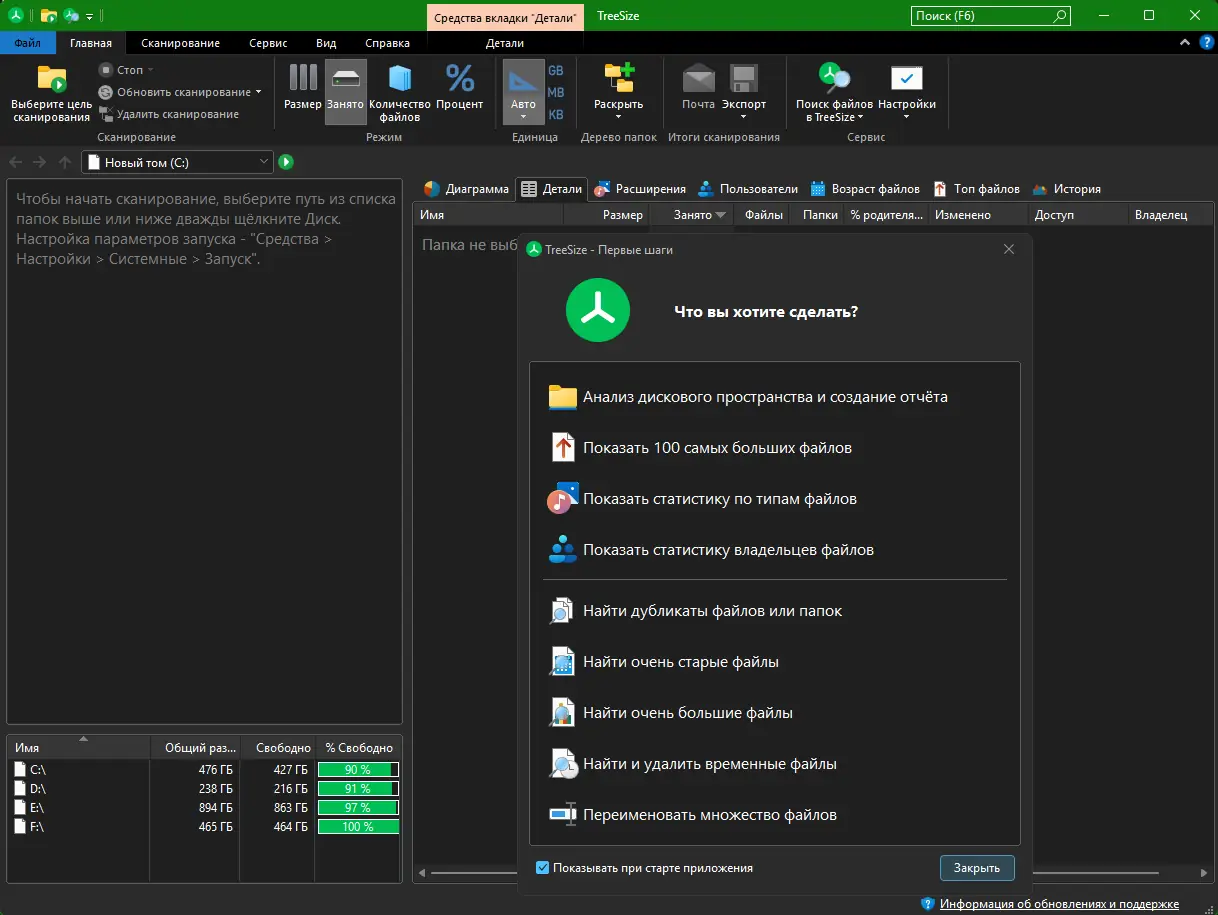The height and width of the screenshot is (915, 1218).
Task: Click the Stop scanning icon
Action: [x=106, y=70]
